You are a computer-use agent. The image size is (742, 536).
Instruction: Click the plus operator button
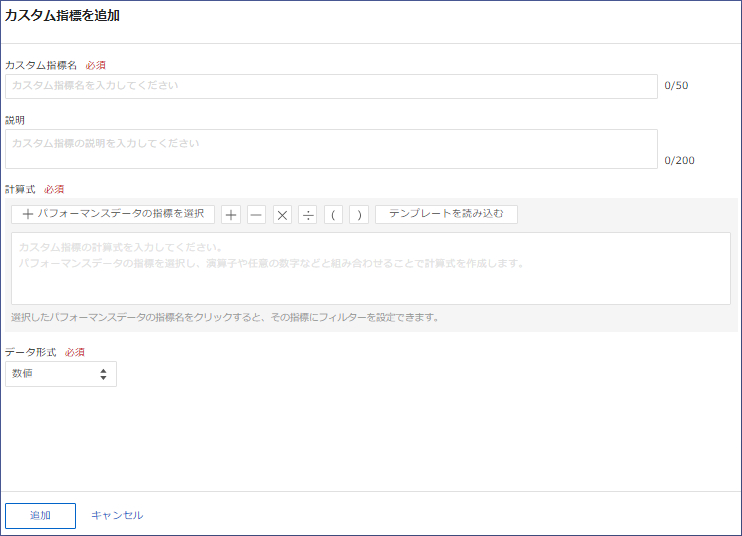[231, 214]
